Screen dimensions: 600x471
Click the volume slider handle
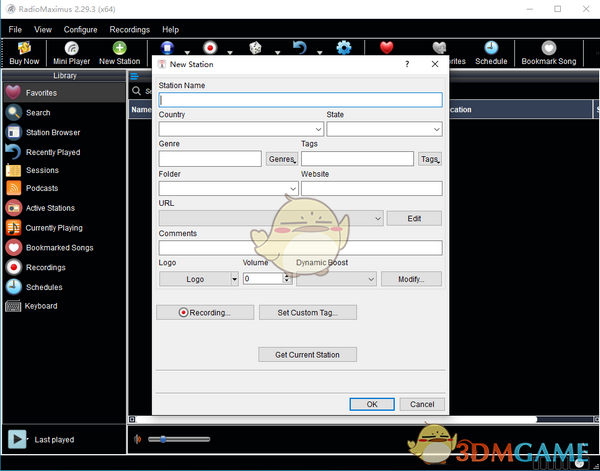[163, 439]
